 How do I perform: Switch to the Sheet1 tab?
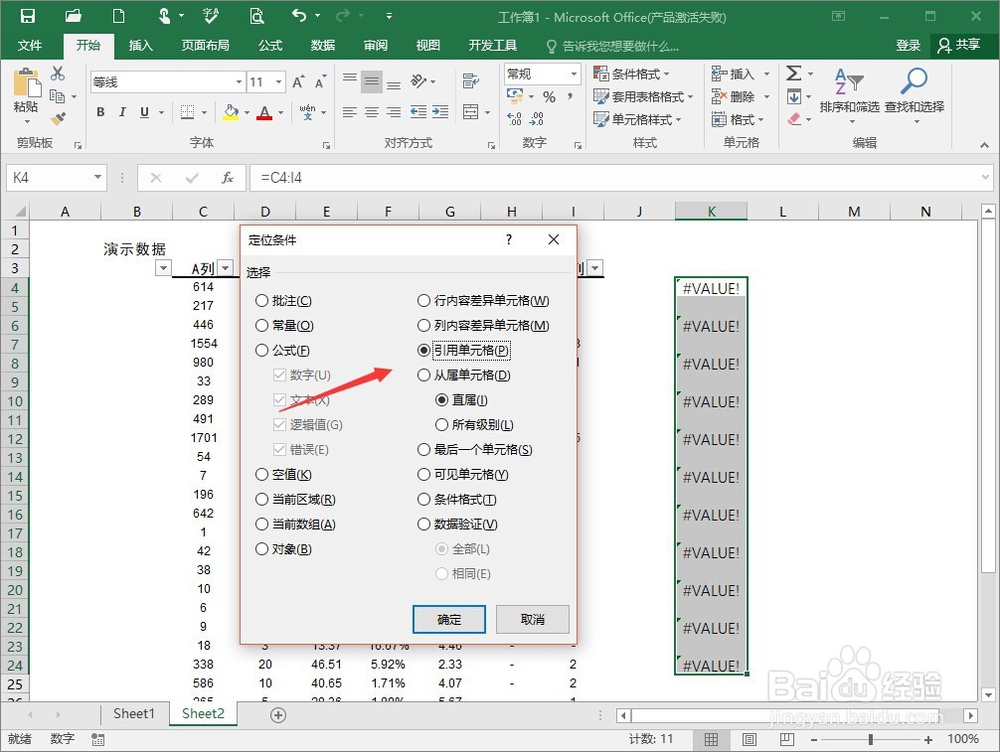[133, 713]
